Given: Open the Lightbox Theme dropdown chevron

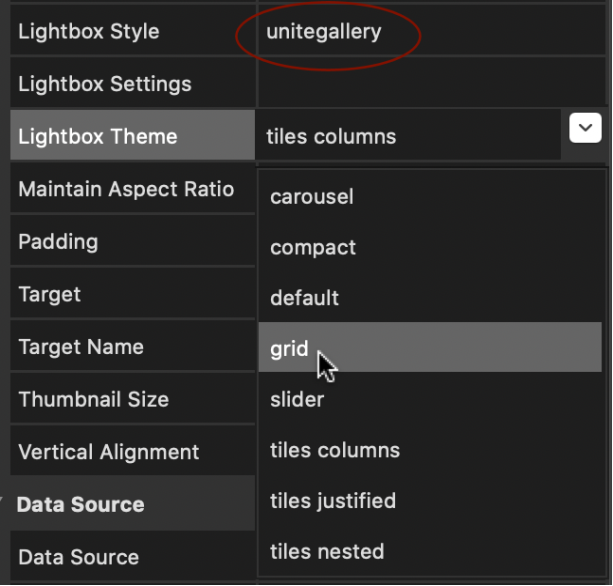Looking at the screenshot, I should 585,128.
